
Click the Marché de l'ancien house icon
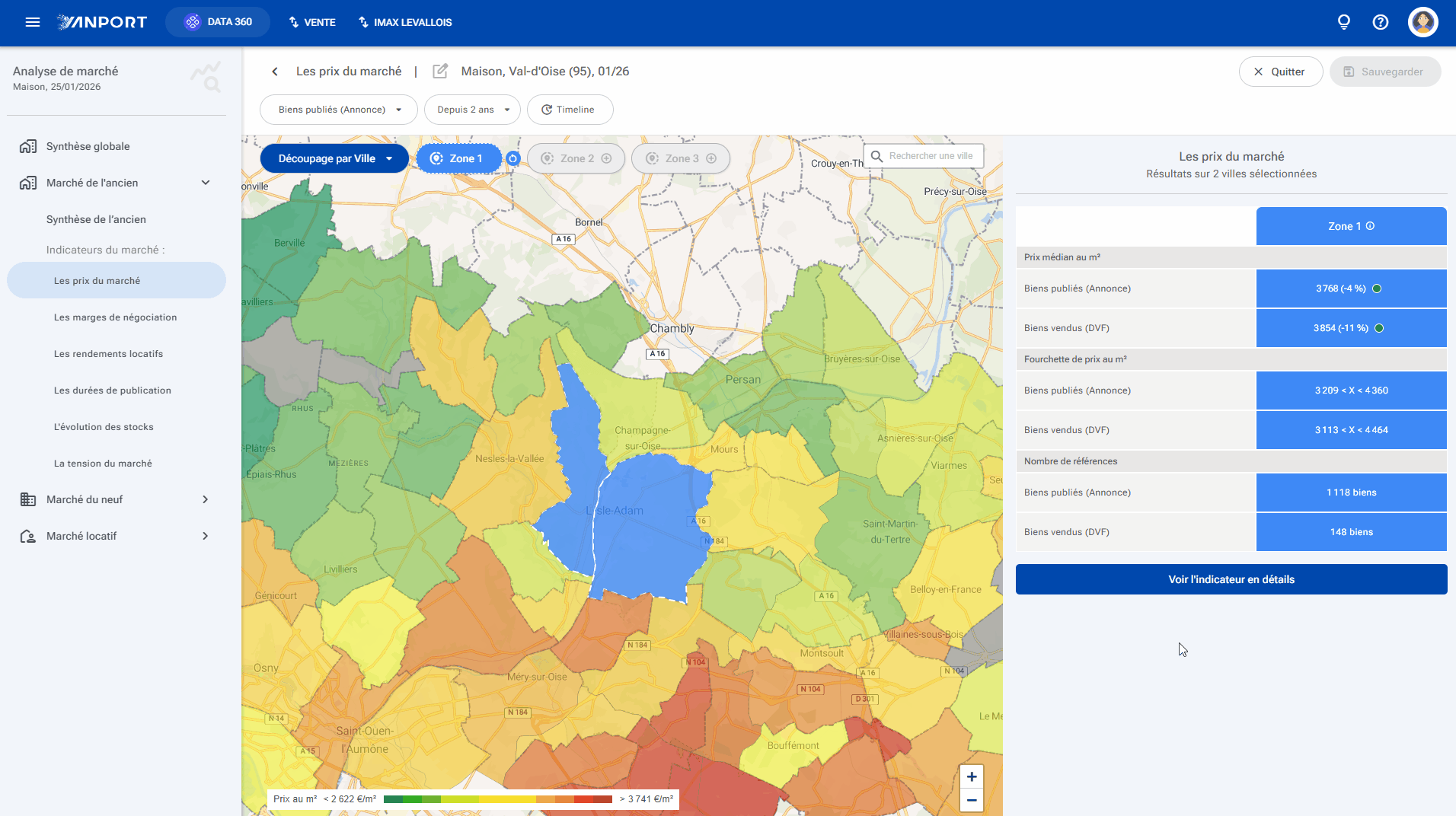[x=28, y=183]
